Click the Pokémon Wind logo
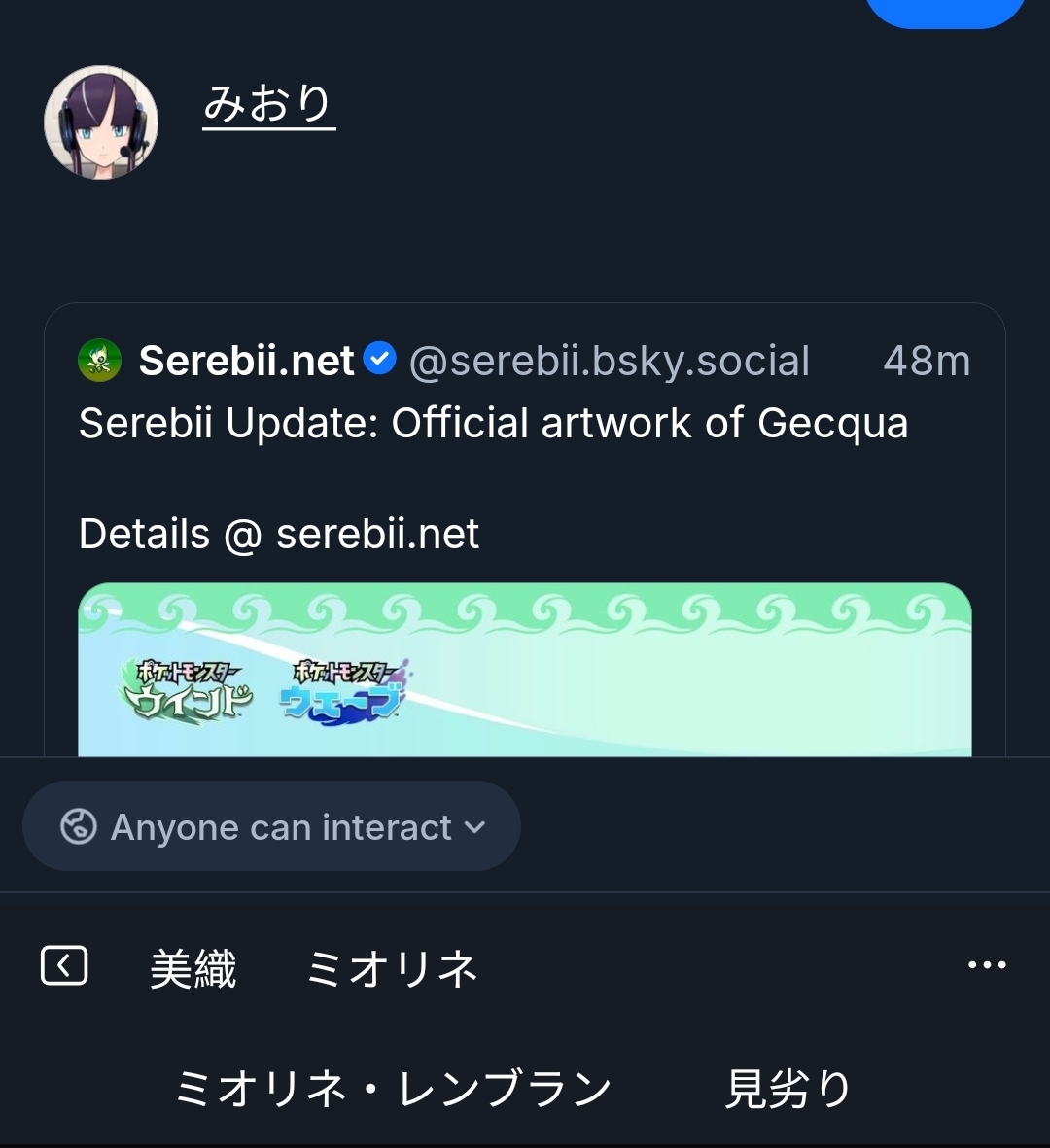This screenshot has width=1050, height=1148. click(x=187, y=688)
